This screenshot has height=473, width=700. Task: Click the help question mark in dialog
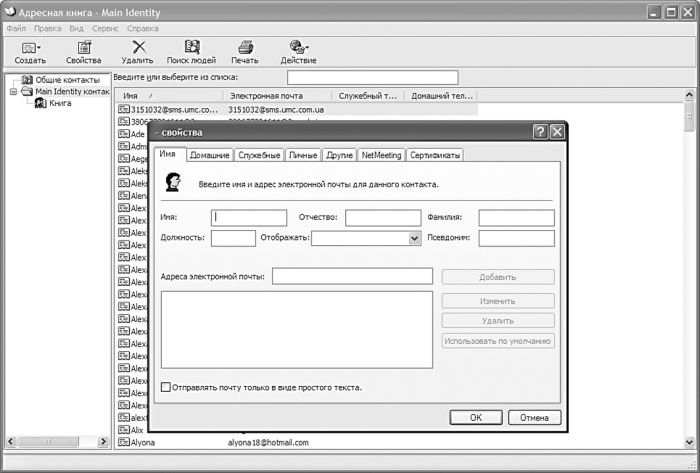[540, 132]
